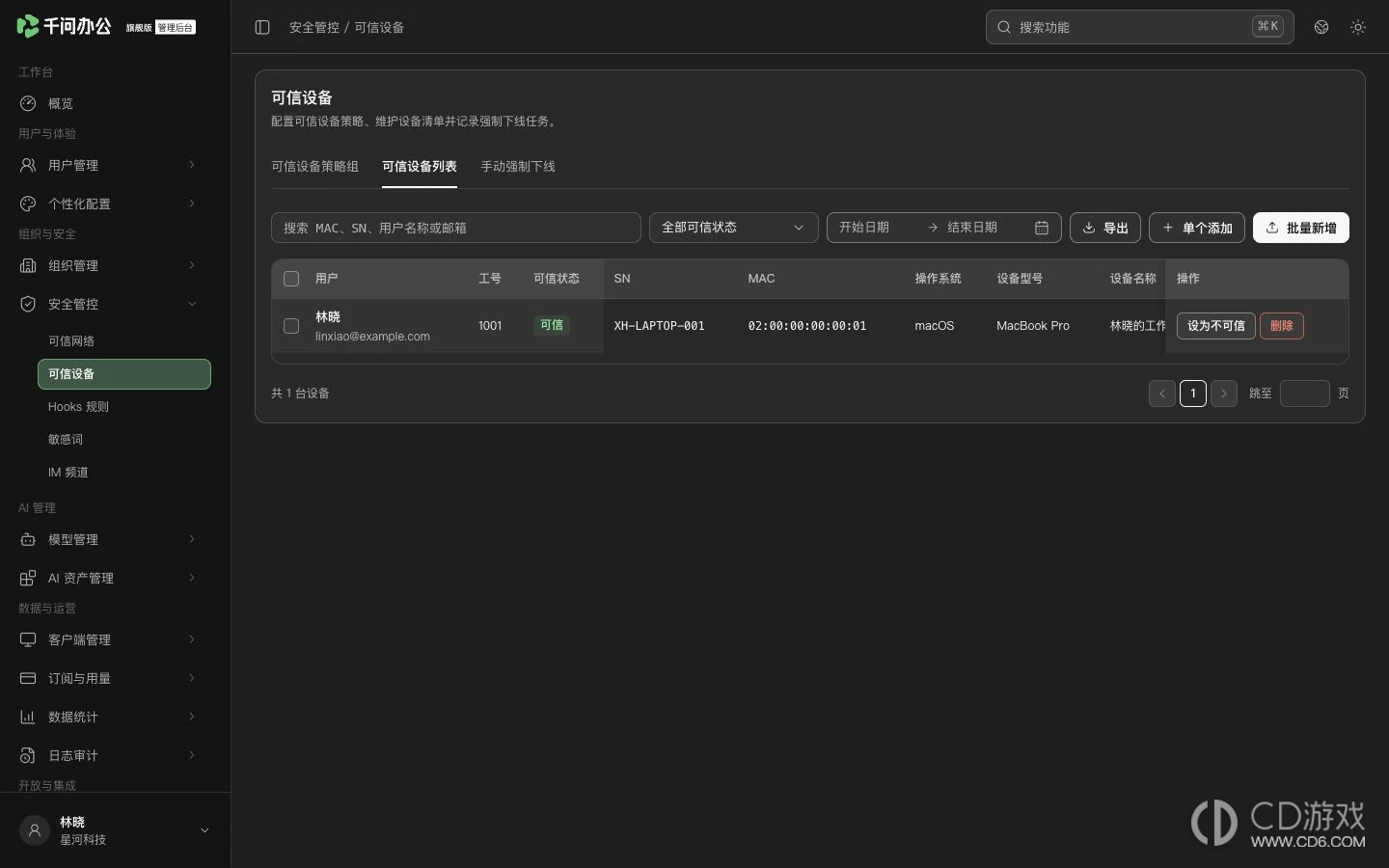Focus the 搜索功能 search box
This screenshot has height=868, width=1389.
pos(1140,27)
